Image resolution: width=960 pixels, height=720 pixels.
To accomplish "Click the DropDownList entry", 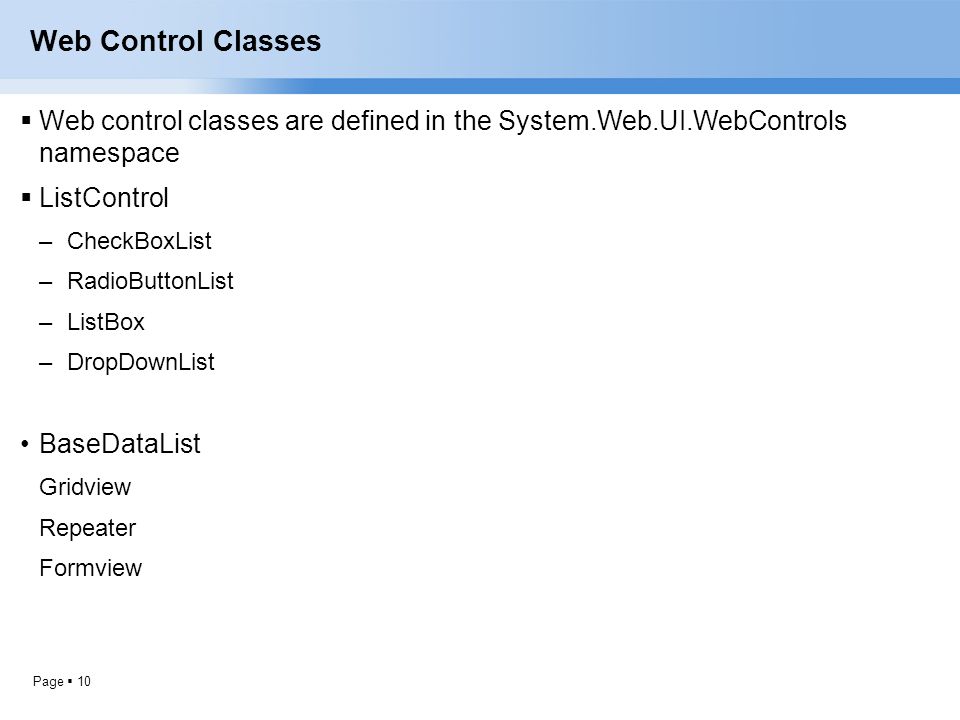I will coord(141,362).
